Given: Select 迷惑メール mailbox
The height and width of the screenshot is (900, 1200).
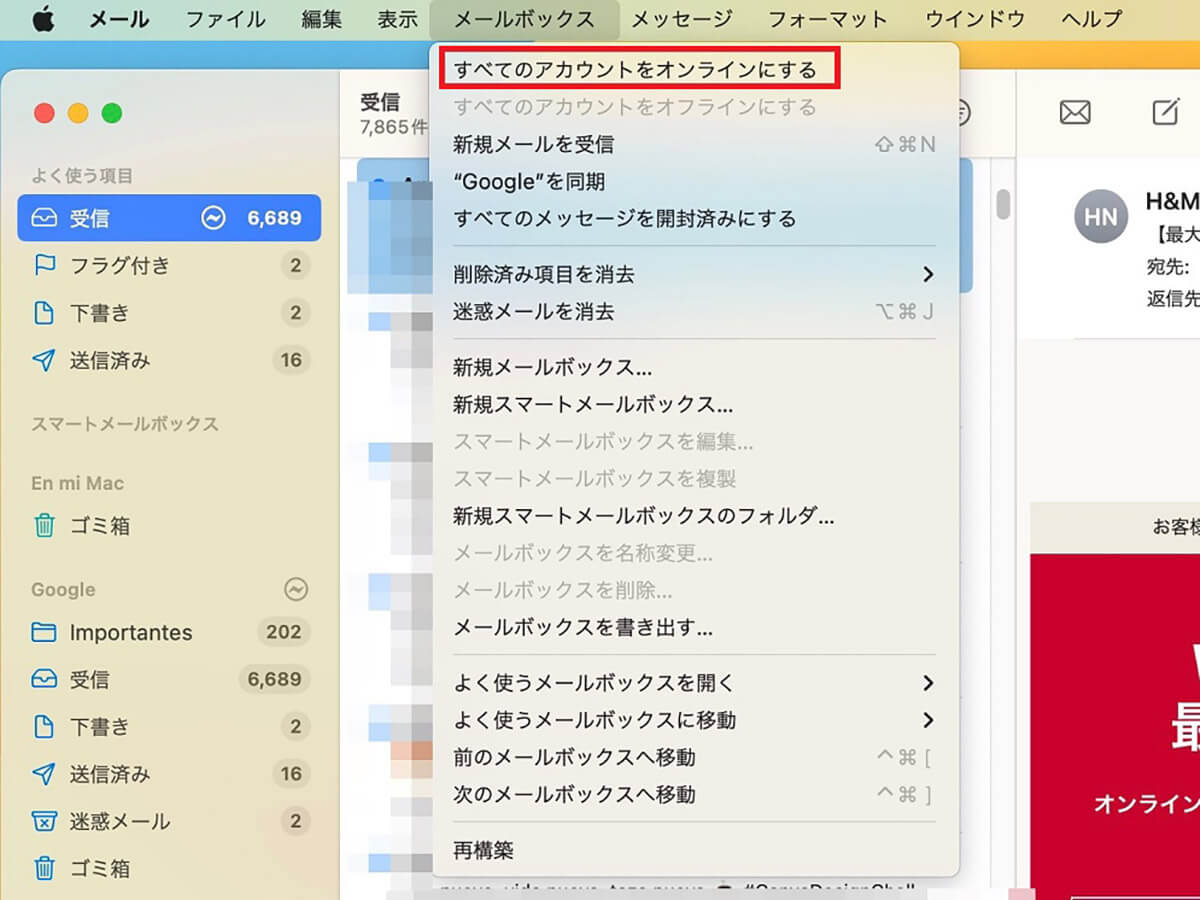Looking at the screenshot, I should coord(169,821).
